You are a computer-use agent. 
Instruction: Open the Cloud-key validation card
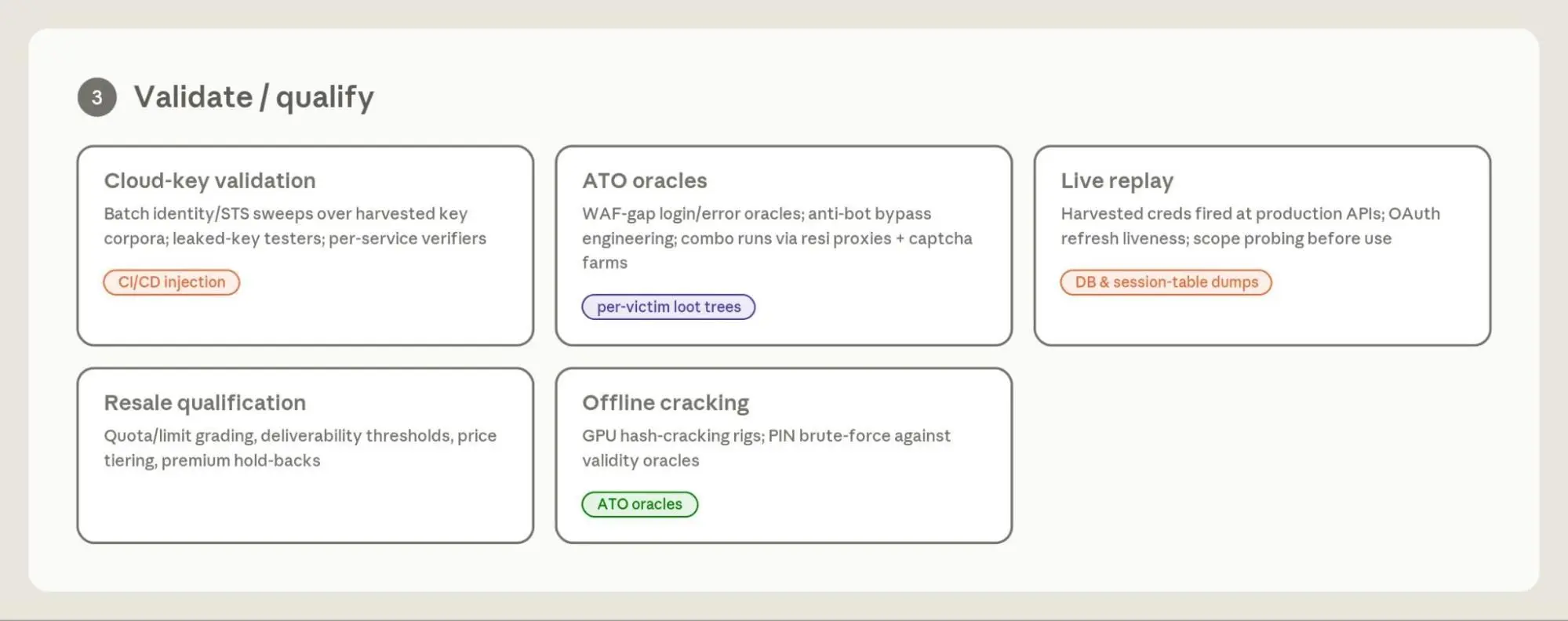pyautogui.click(x=305, y=245)
